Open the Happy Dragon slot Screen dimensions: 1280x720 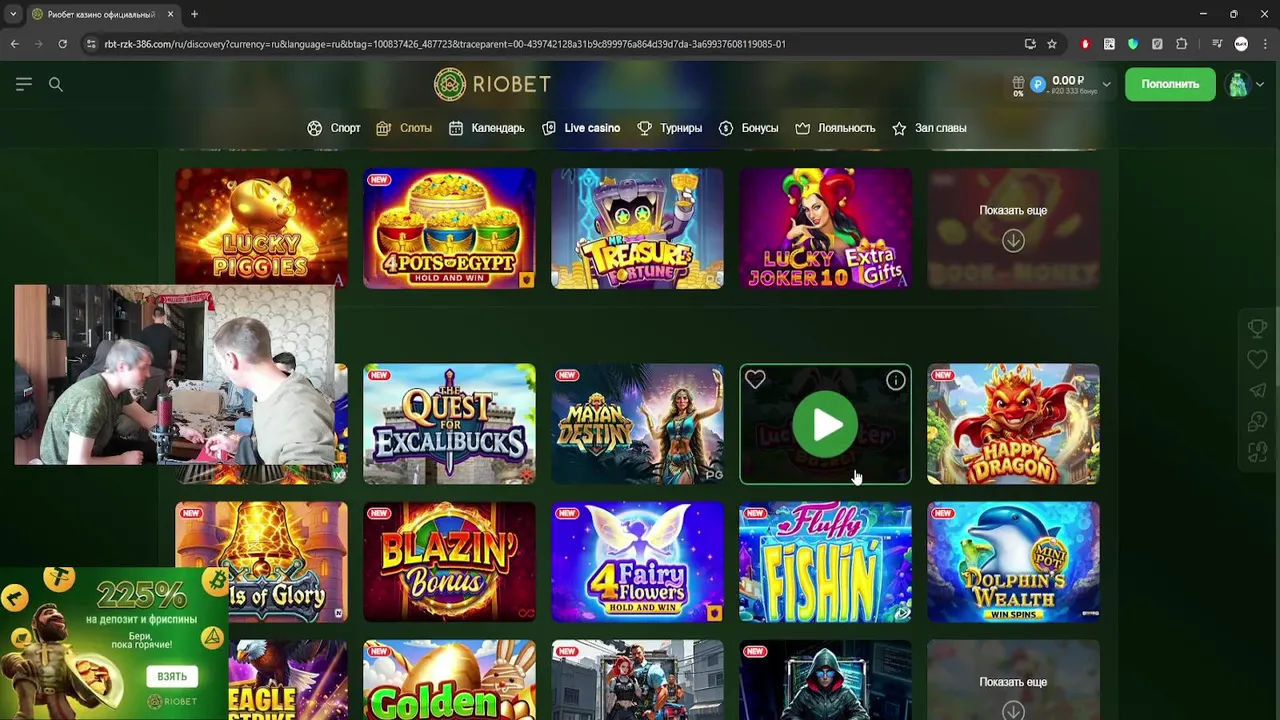(1013, 424)
